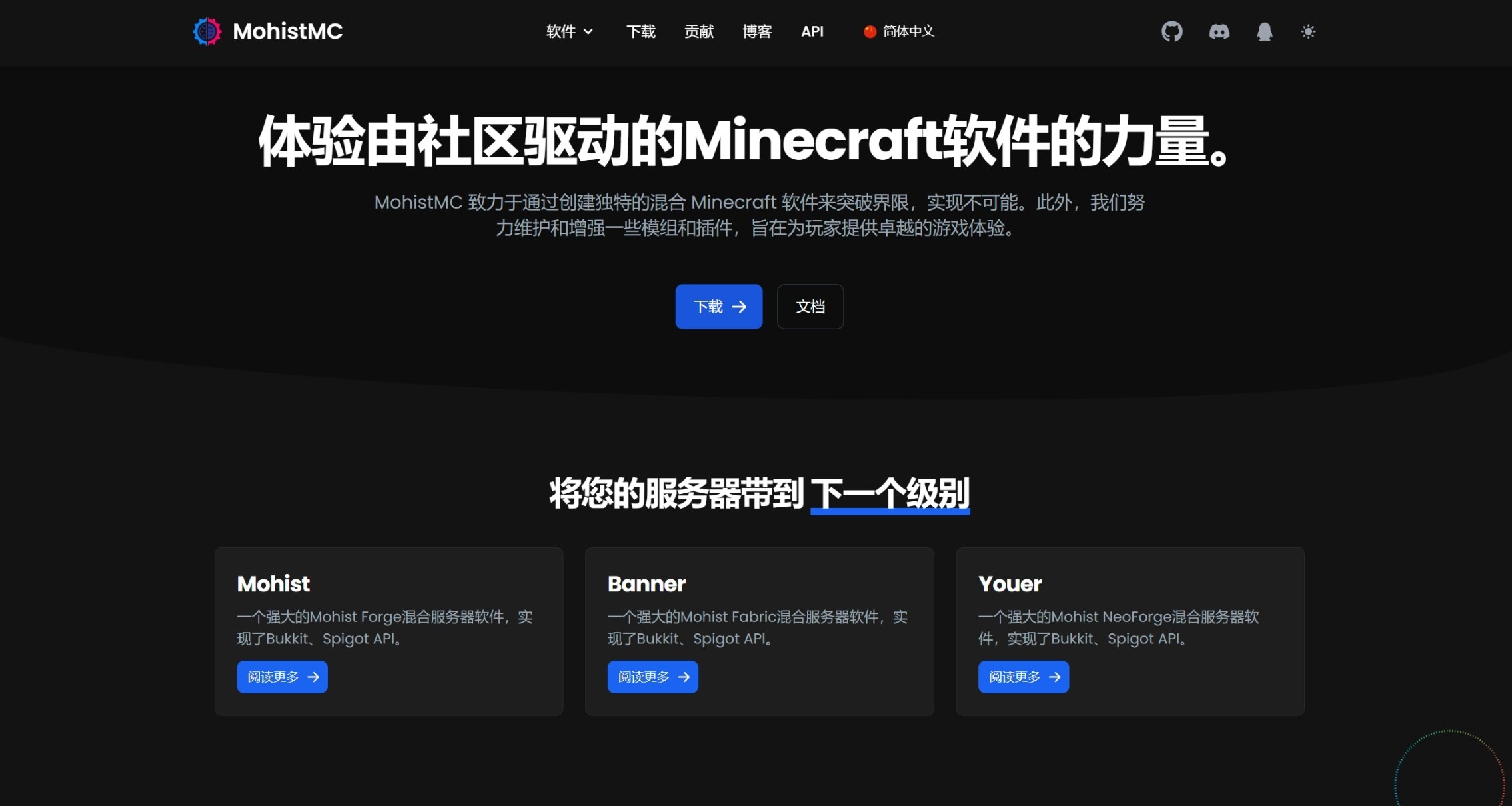Click the MohistMC gear logo icon

[207, 31]
